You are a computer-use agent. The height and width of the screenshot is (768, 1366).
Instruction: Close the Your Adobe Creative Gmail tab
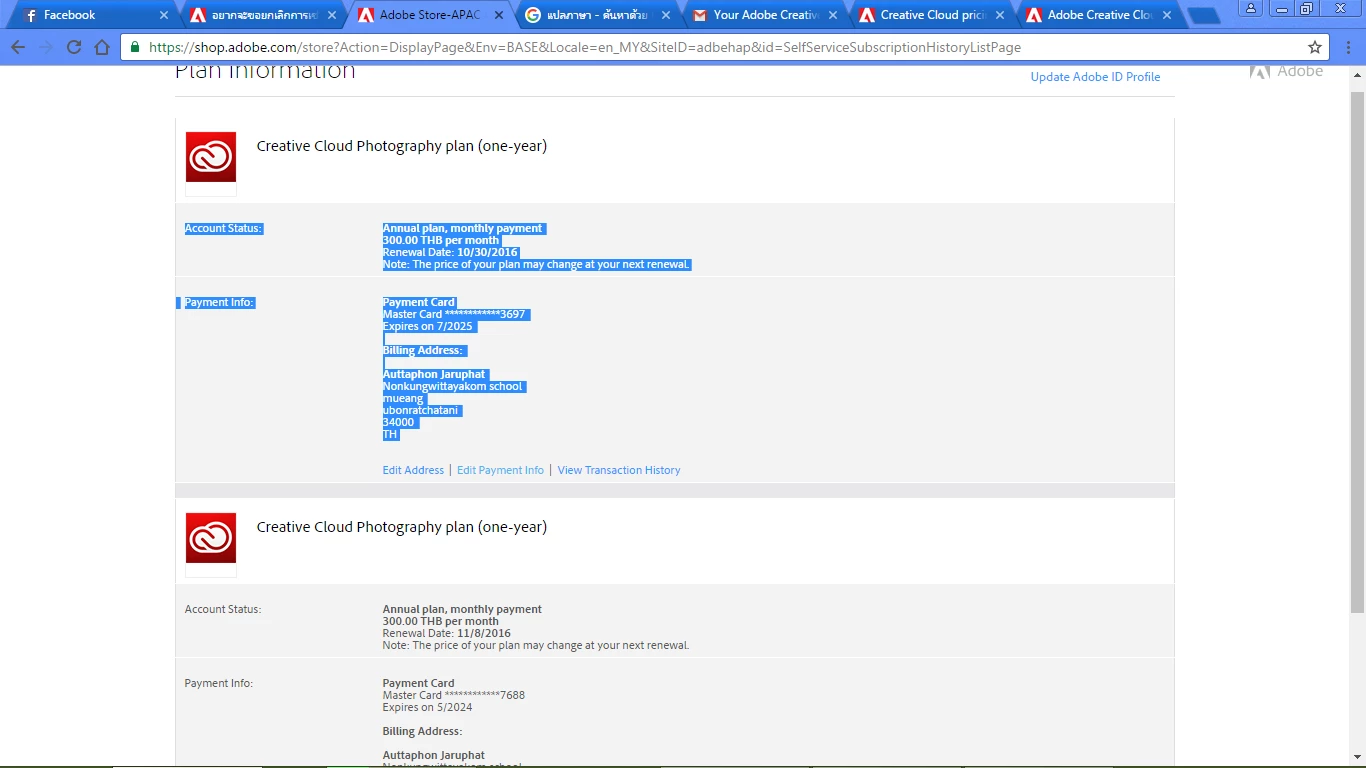pos(833,15)
